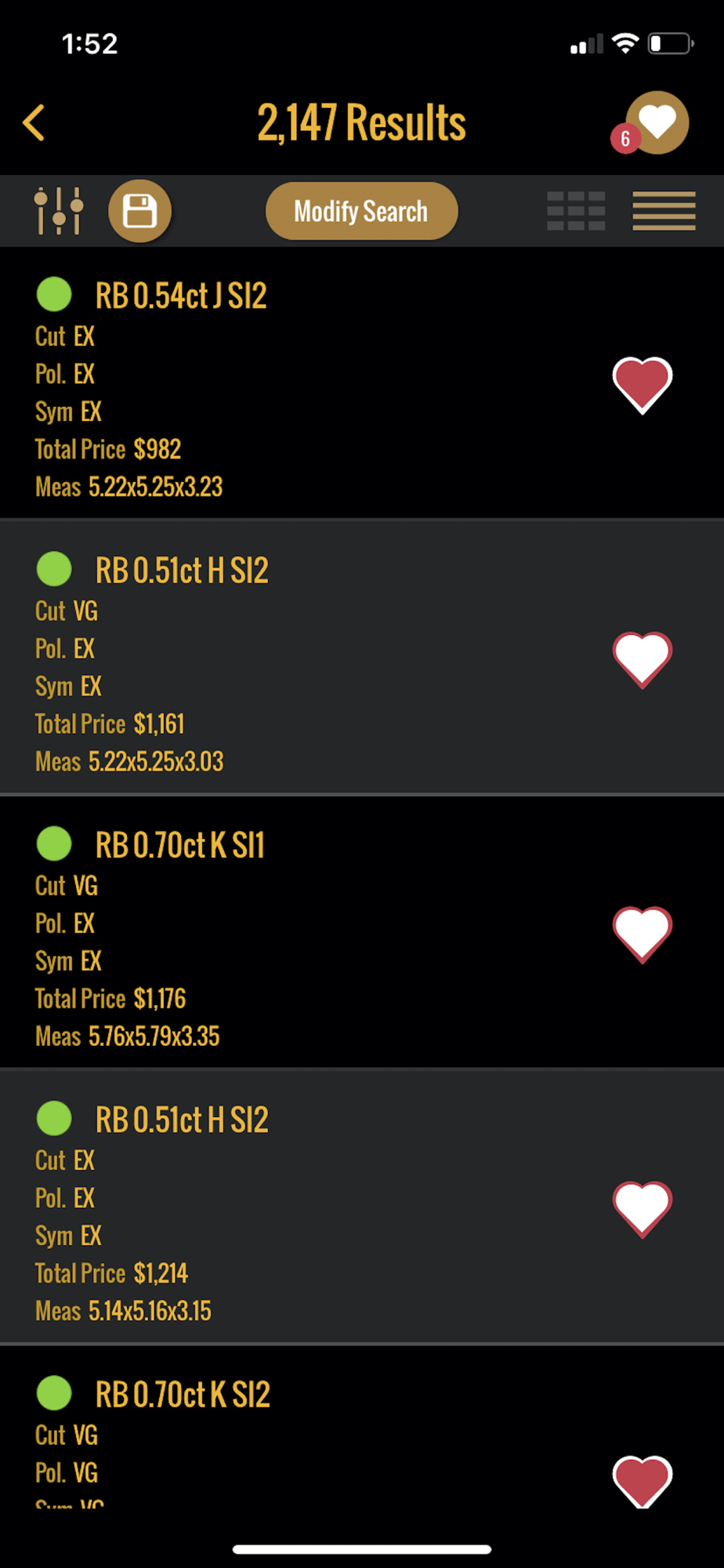This screenshot has width=724, height=1568.
Task: Click green status dot for RB 0.70ct K SI1
Action: [x=54, y=844]
